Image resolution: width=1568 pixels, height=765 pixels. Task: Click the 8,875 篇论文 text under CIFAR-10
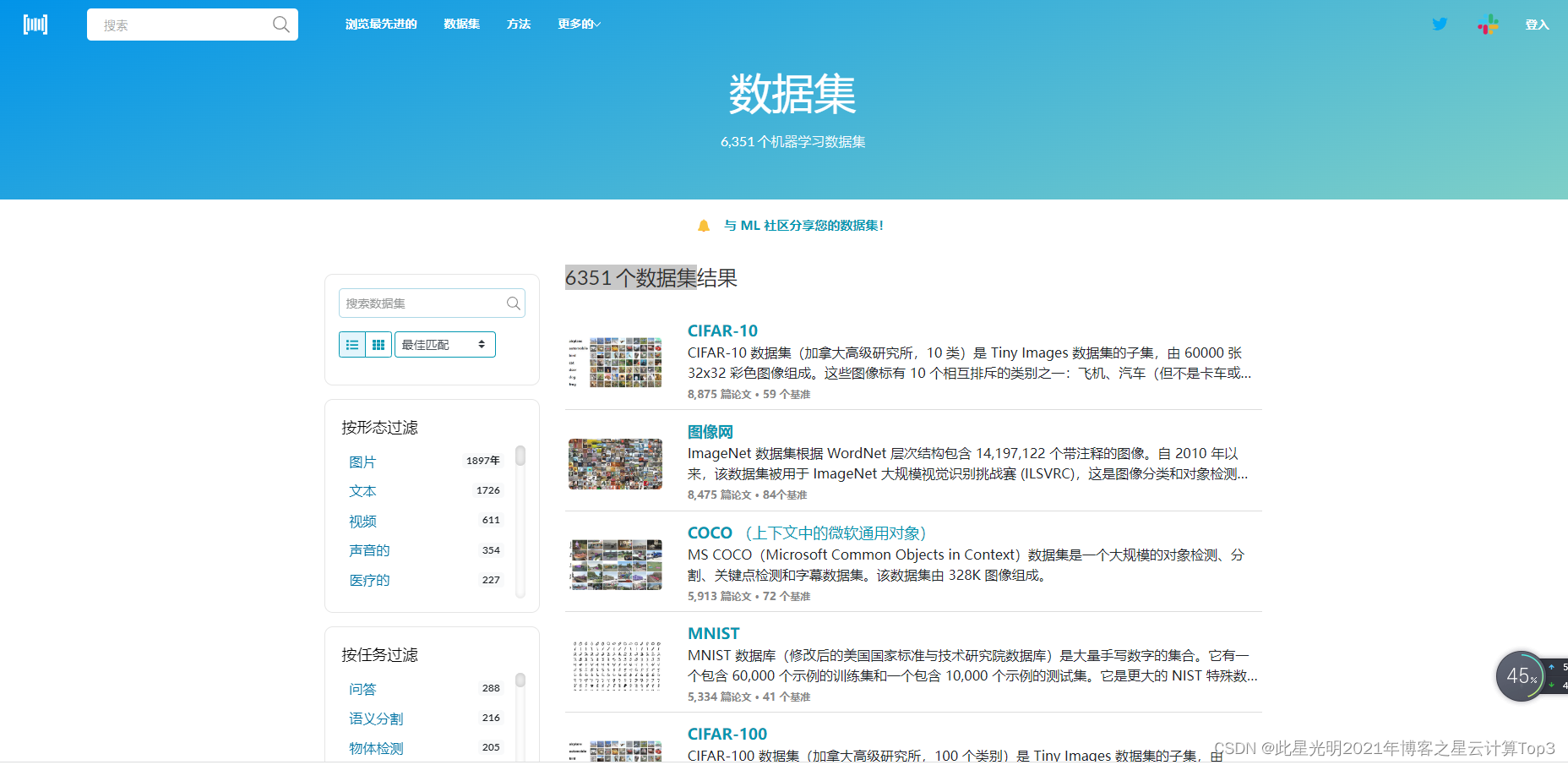pyautogui.click(x=719, y=395)
